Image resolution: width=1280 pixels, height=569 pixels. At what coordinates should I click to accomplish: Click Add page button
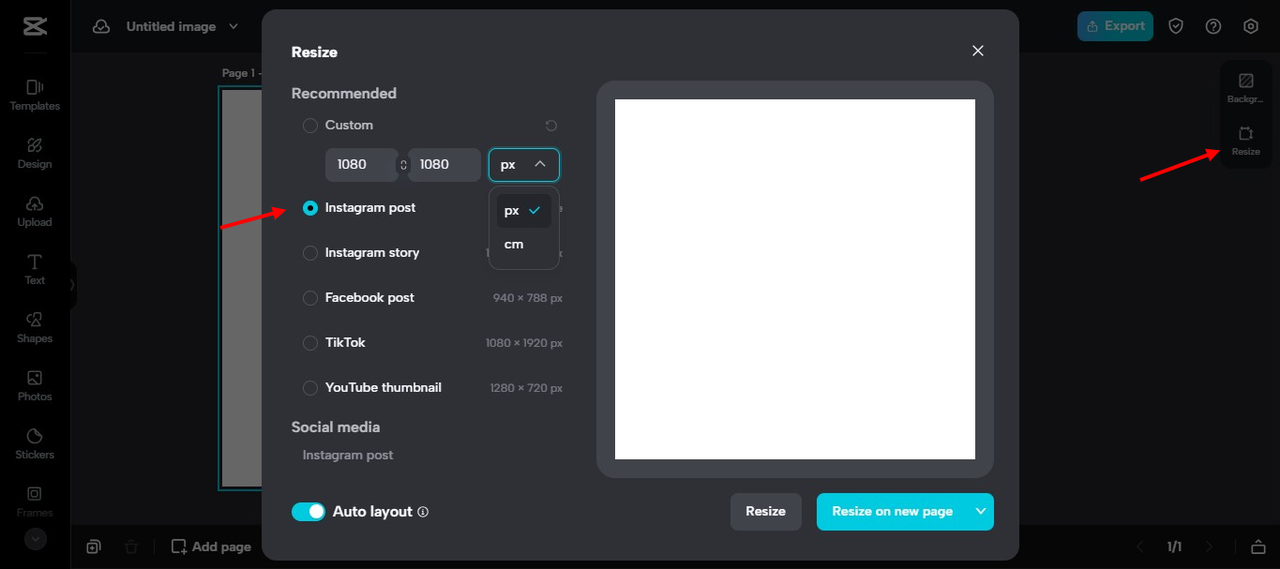click(x=211, y=547)
